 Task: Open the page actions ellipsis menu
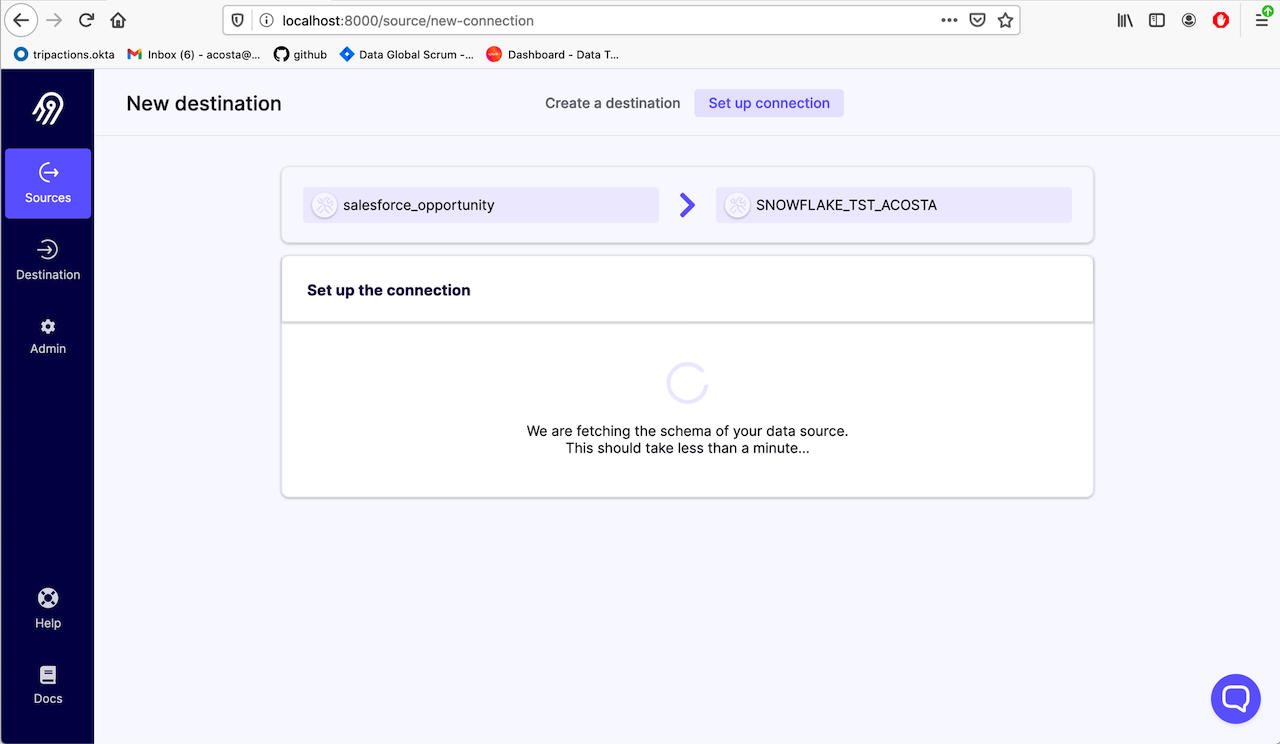pyautogui.click(x=948, y=19)
